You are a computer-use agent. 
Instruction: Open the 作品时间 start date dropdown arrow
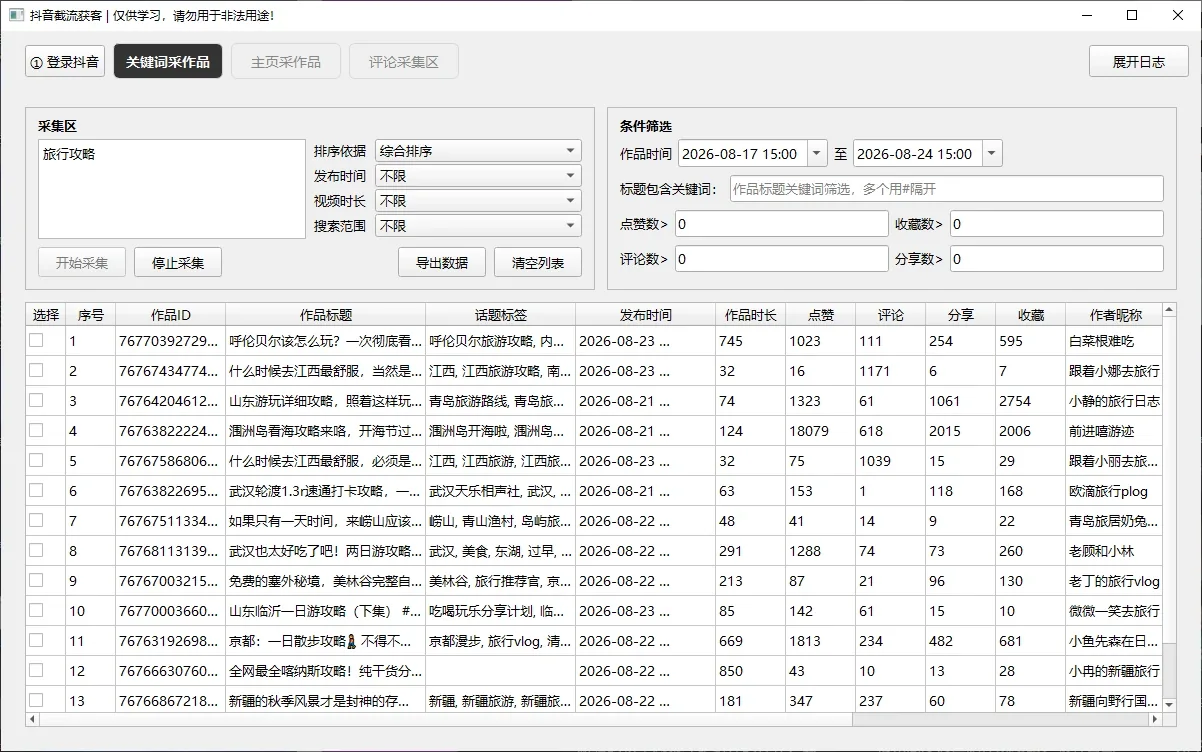click(817, 154)
